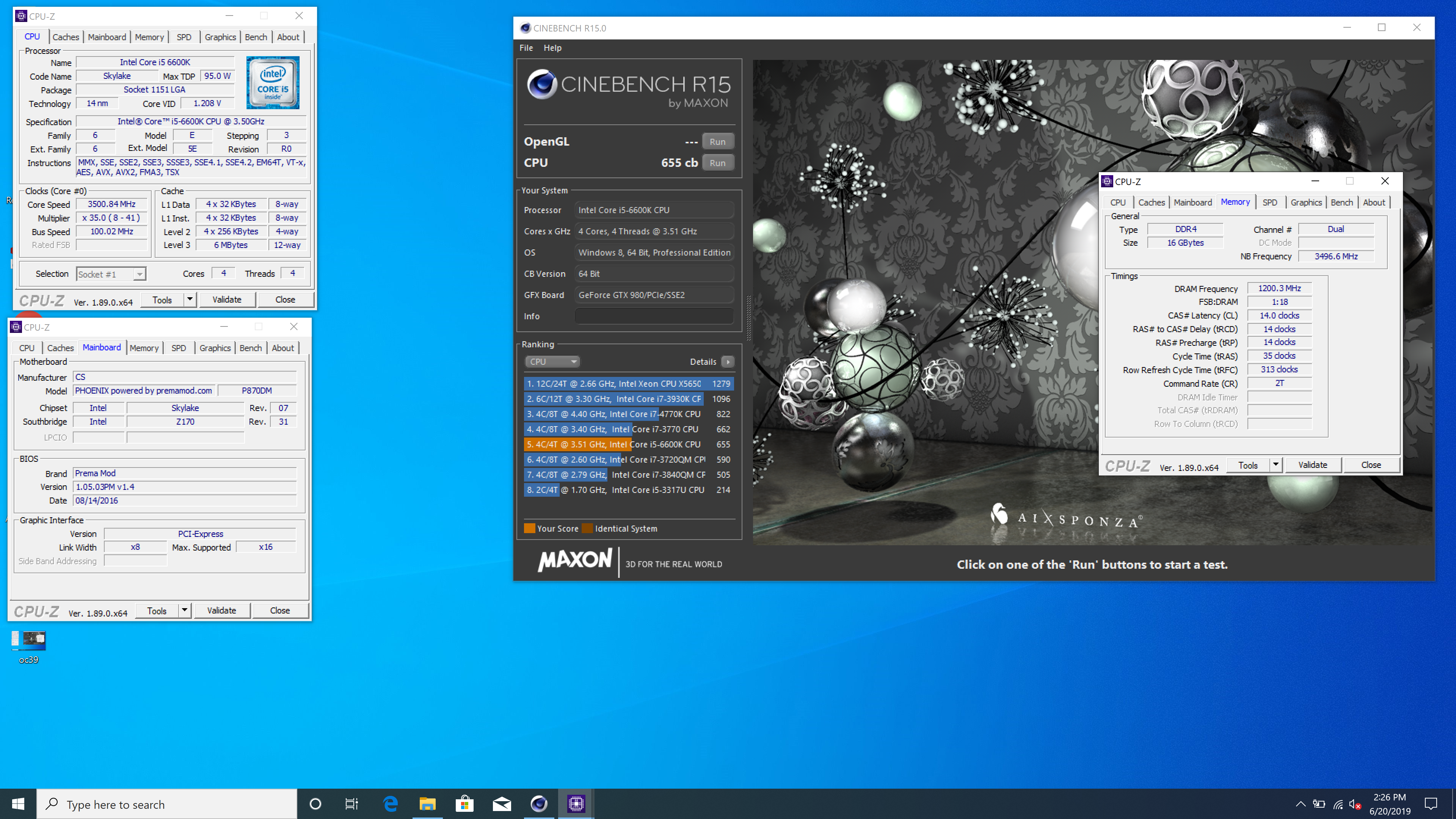Click the Details arrow button in Cinebench Ranking
The image size is (1456, 819).
pyautogui.click(x=728, y=362)
